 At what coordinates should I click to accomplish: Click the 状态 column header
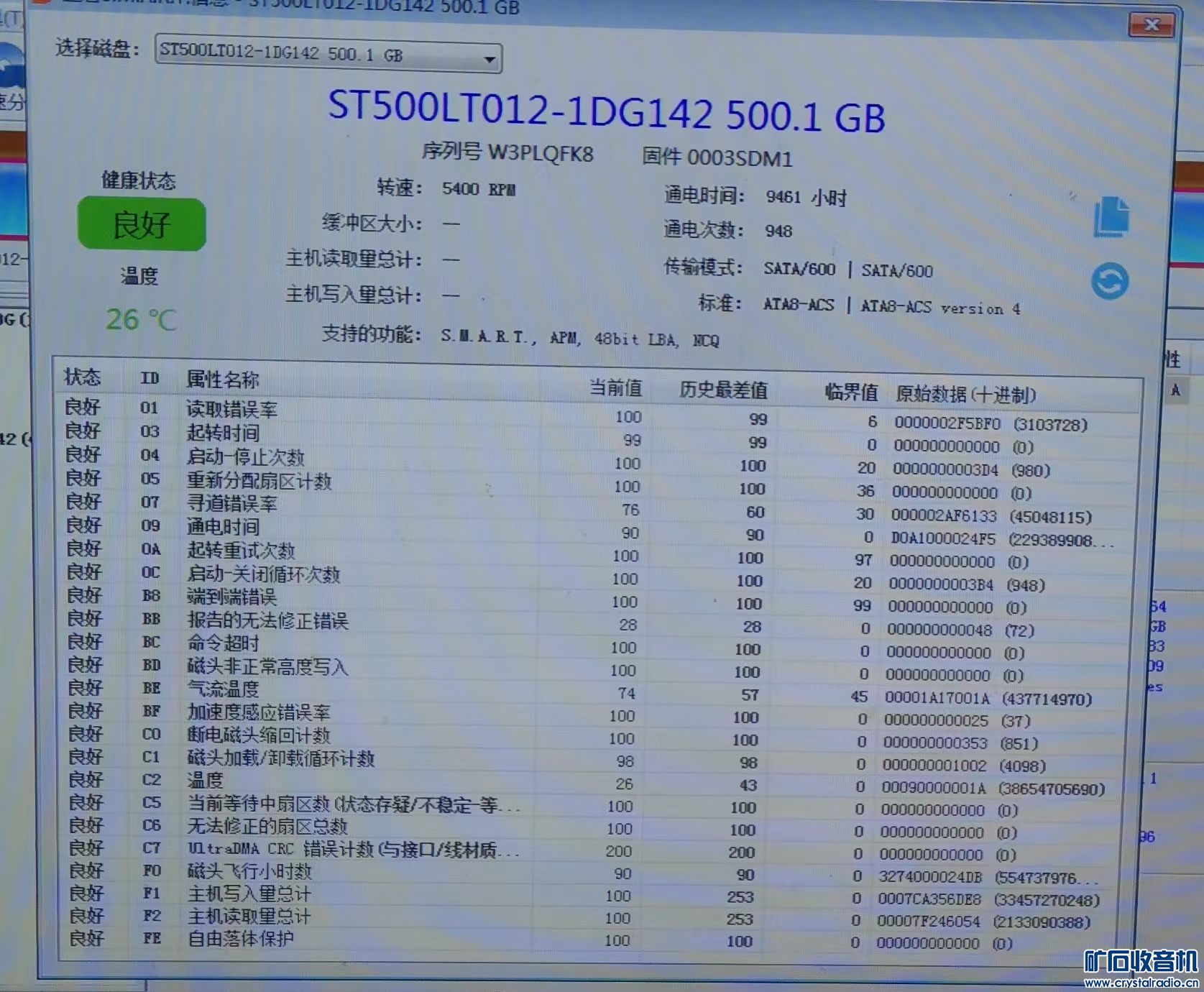click(83, 377)
